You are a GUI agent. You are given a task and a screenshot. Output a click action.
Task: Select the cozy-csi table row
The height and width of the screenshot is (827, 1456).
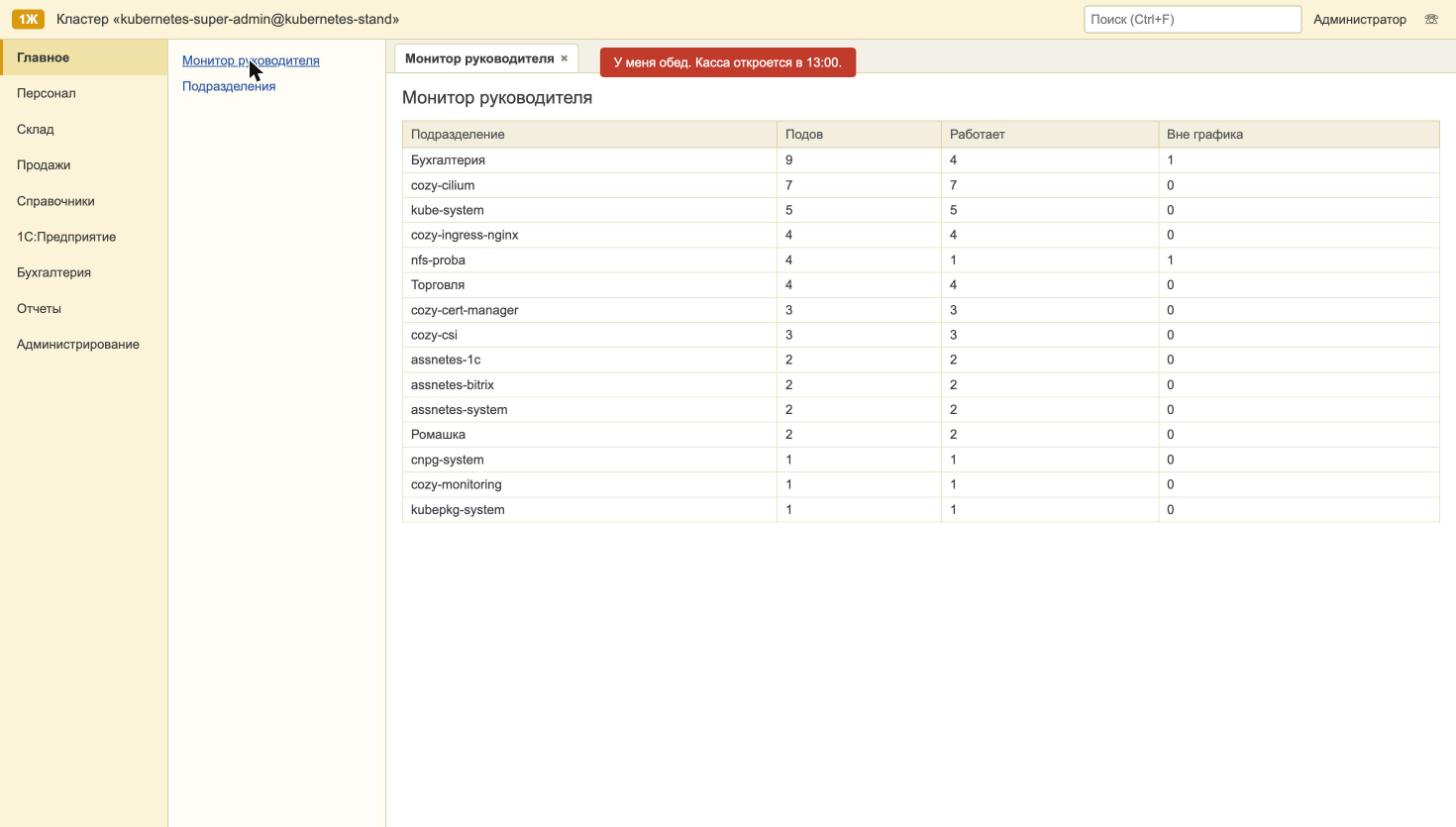click(x=921, y=335)
